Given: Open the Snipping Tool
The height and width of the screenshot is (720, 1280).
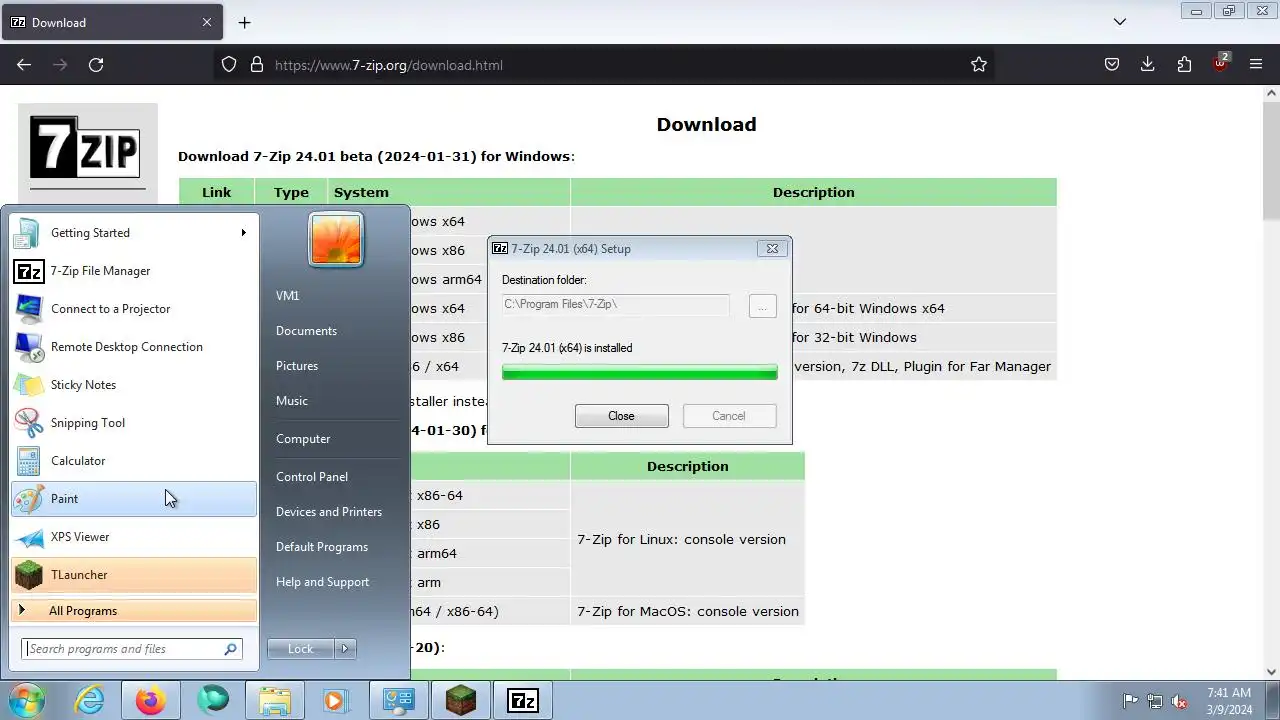Looking at the screenshot, I should 133,423.
